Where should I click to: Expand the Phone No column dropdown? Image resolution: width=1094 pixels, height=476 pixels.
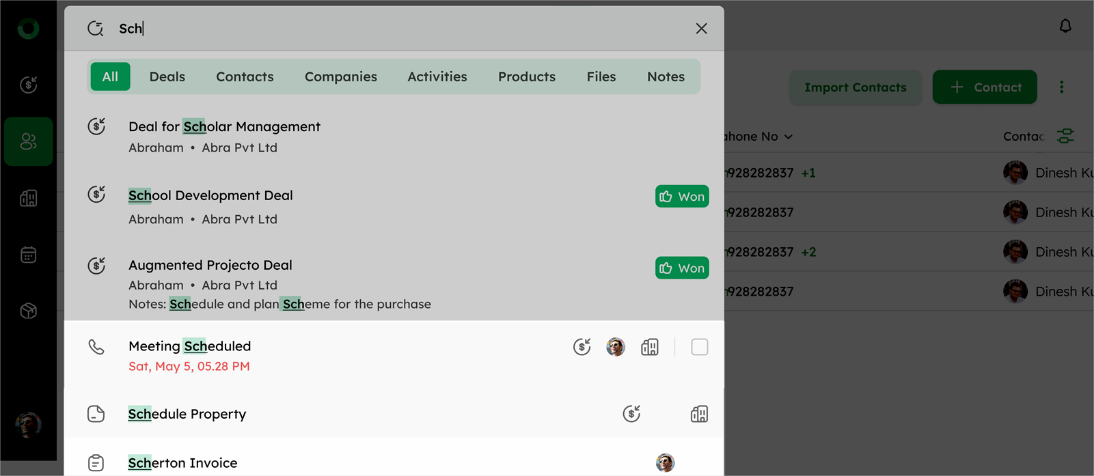click(788, 137)
